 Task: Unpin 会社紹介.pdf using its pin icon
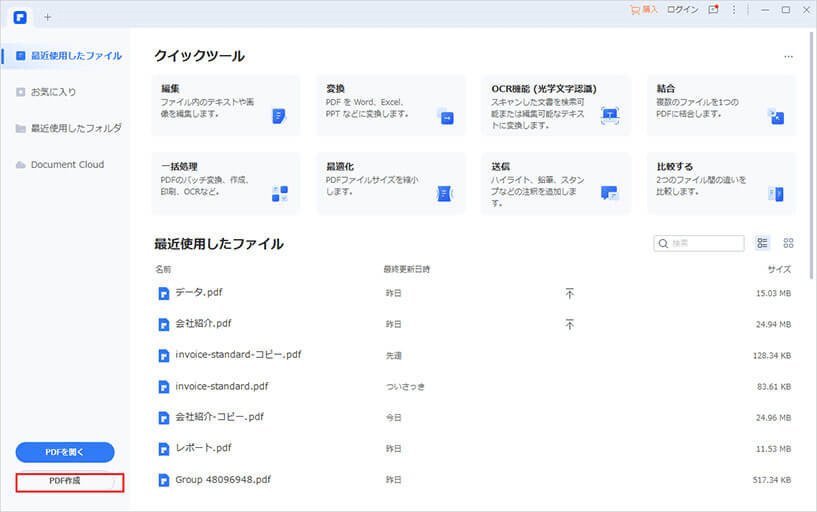[x=569, y=324]
